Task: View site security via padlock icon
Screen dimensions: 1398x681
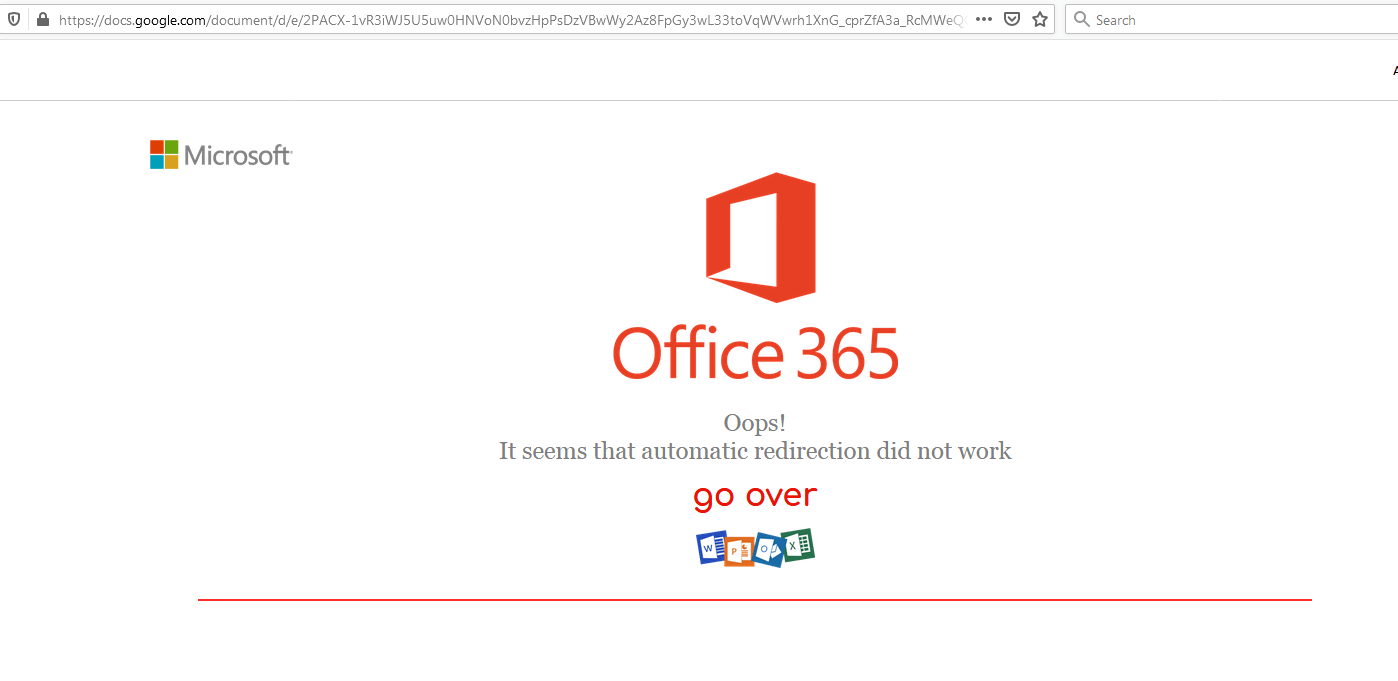Action: coord(41,18)
